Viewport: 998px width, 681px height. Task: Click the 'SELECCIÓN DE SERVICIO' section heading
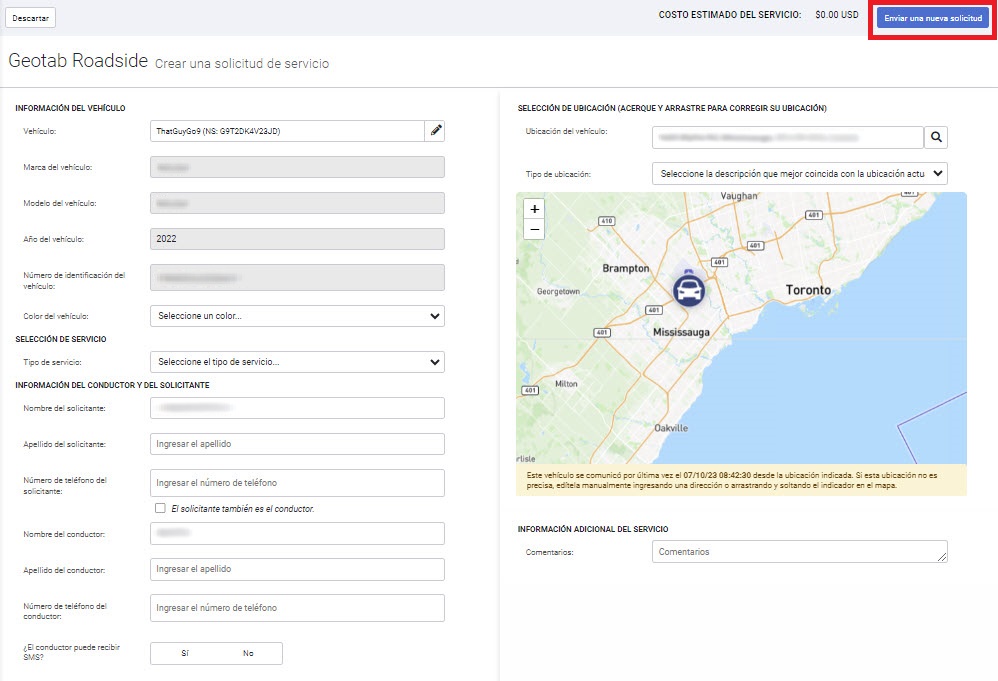[x=60, y=339]
